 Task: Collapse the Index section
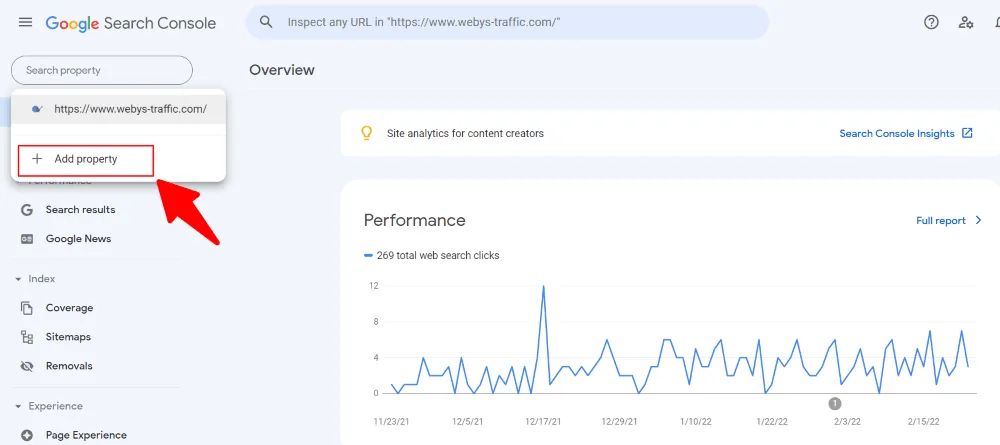pos(18,279)
